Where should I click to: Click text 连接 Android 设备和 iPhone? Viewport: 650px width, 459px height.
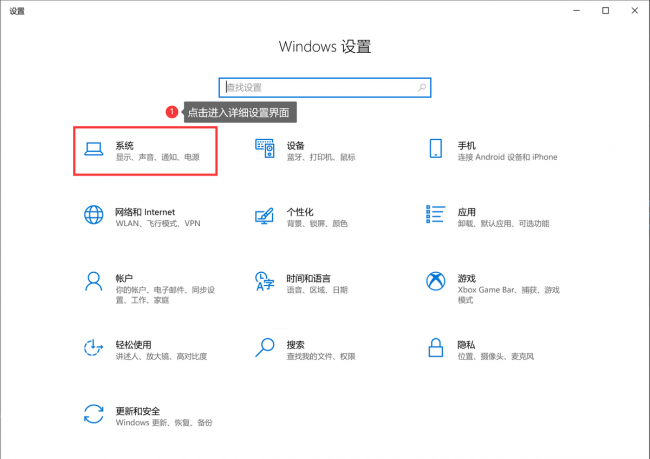[x=507, y=157]
